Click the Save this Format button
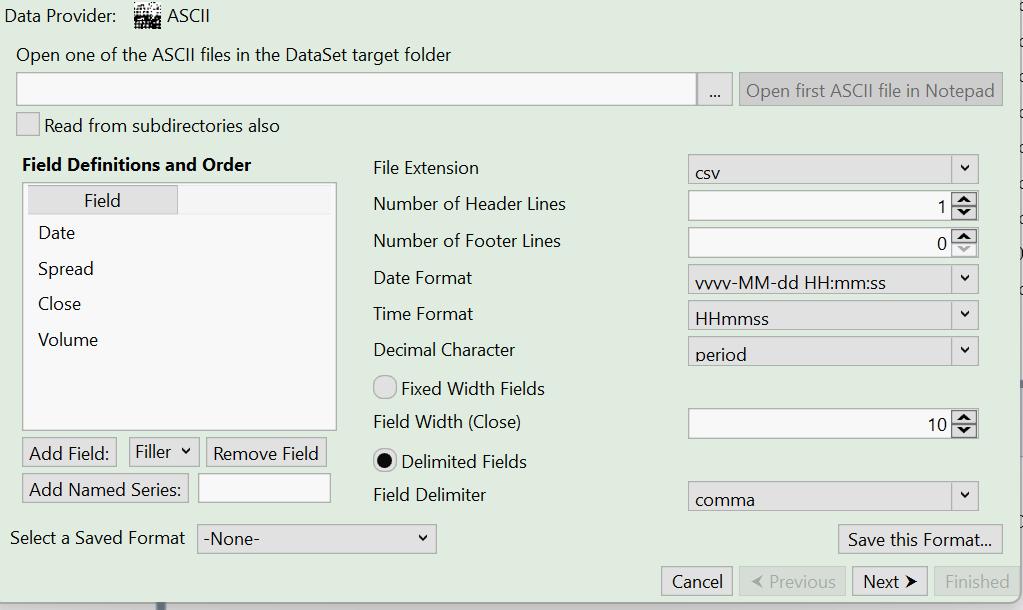 920,539
